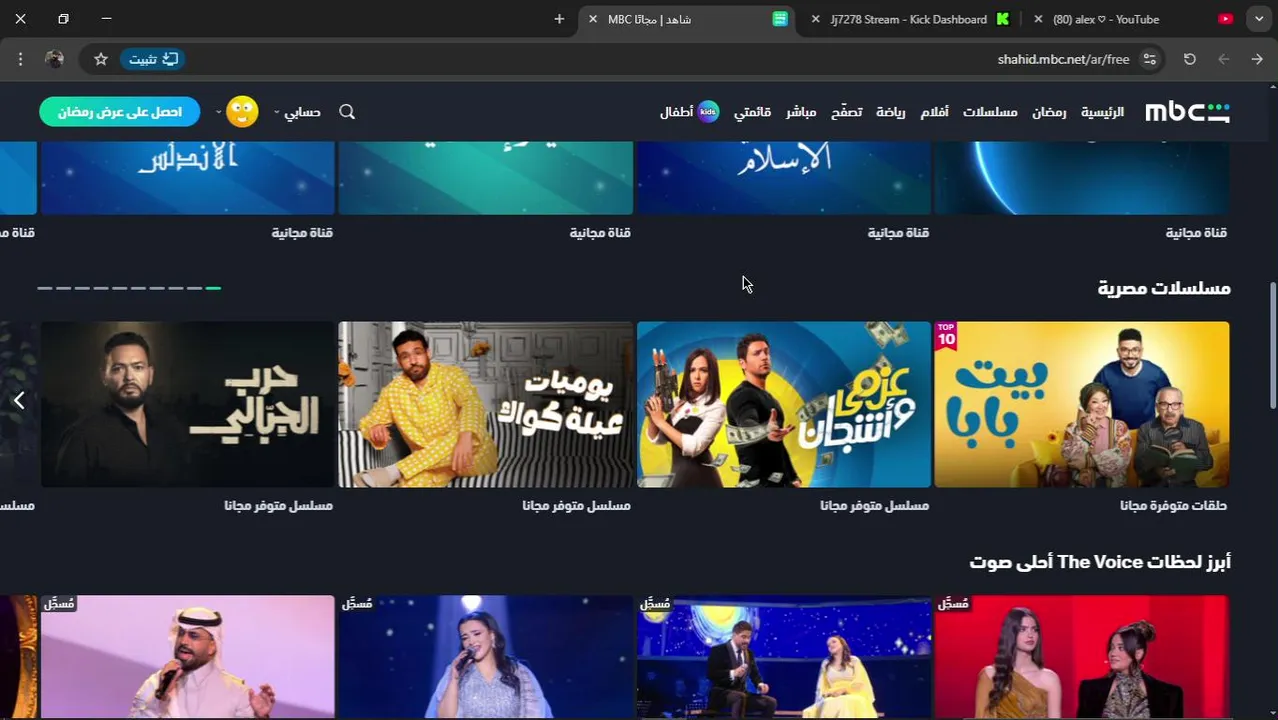This screenshot has height=720, width=1278.
Task: Open the Voice clip with two women on red
Action: point(1081,657)
